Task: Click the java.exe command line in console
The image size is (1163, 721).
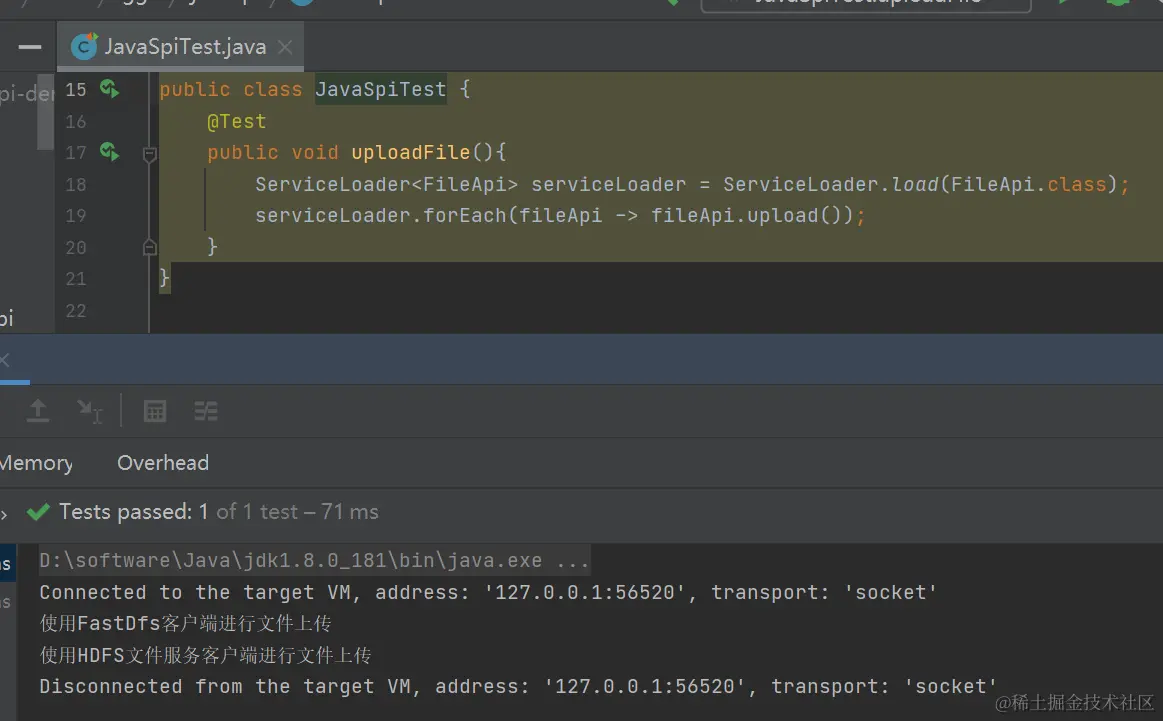Action: tap(314, 560)
